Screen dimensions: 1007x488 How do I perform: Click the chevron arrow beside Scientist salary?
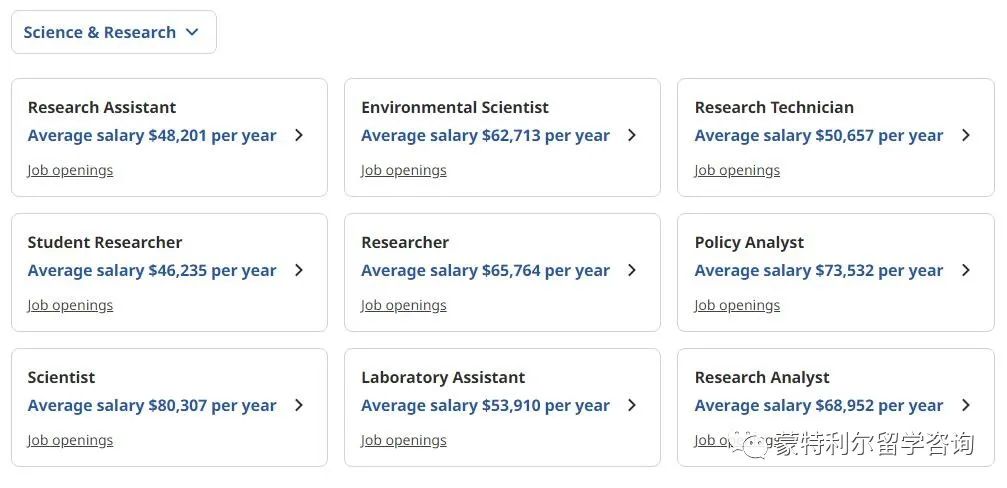coord(299,405)
